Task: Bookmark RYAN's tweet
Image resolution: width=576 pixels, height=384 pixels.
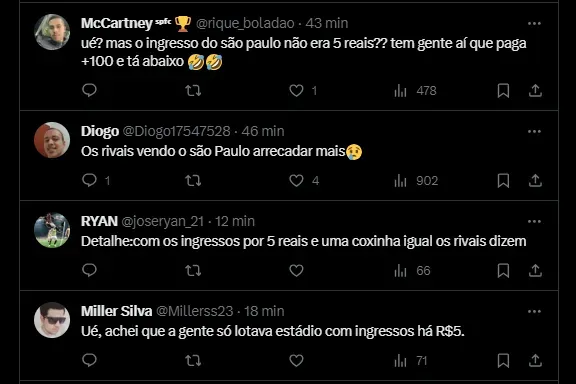Action: click(503, 271)
